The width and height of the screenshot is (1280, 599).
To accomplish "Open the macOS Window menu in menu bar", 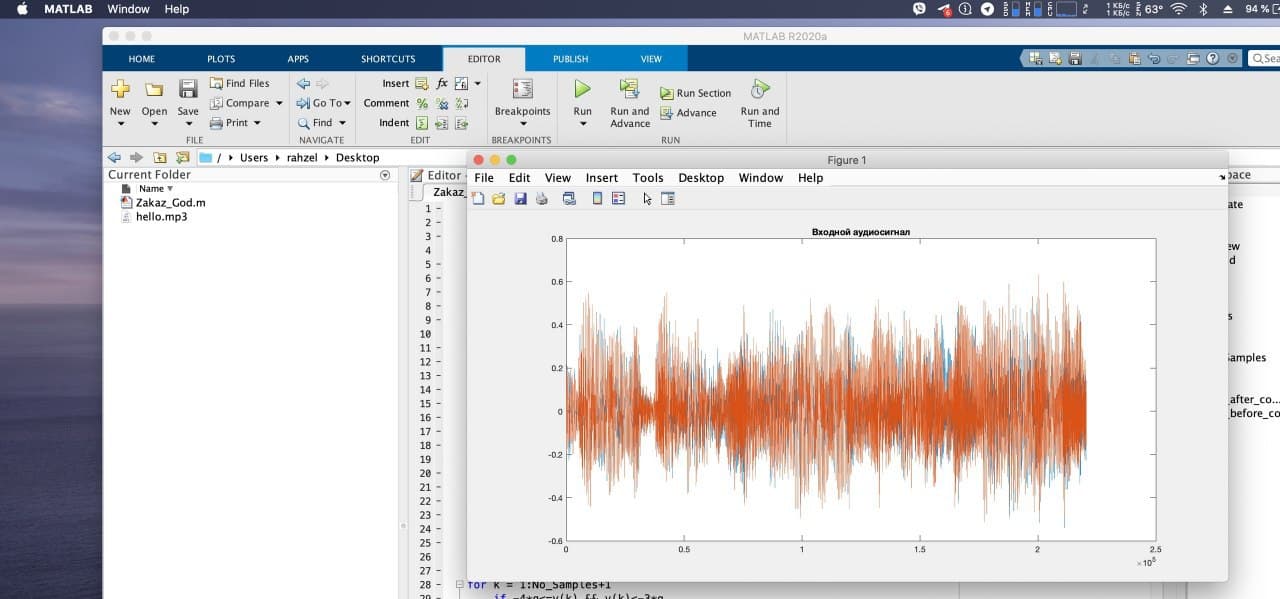I will (128, 9).
